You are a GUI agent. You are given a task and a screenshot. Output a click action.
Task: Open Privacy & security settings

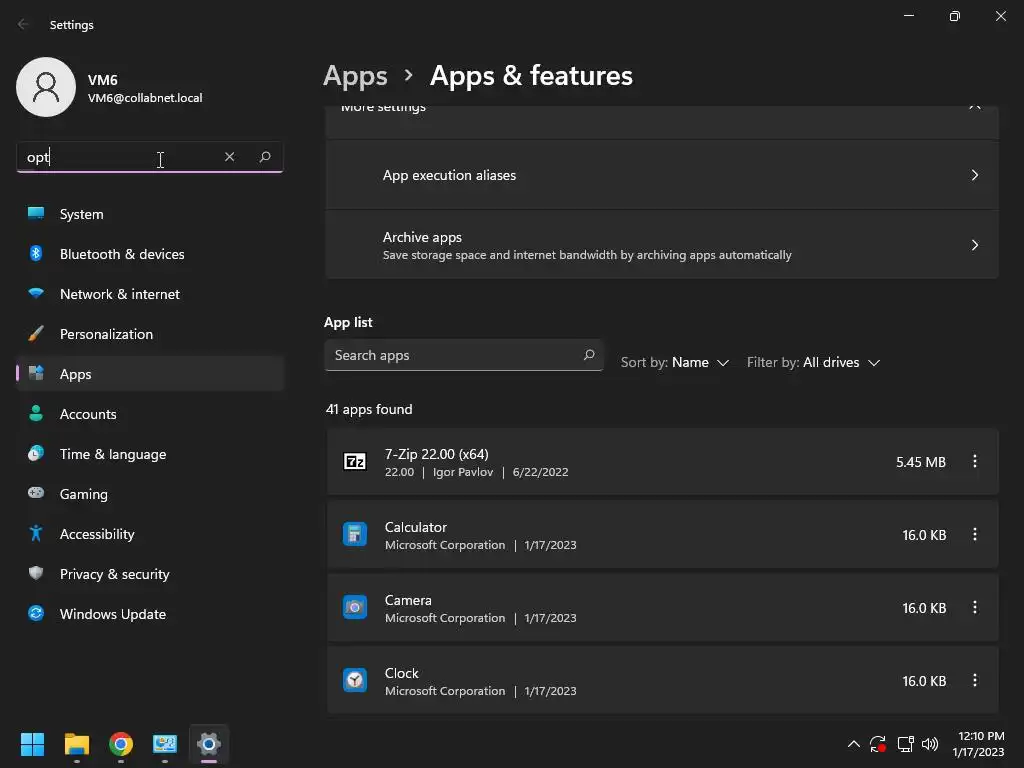(114, 574)
